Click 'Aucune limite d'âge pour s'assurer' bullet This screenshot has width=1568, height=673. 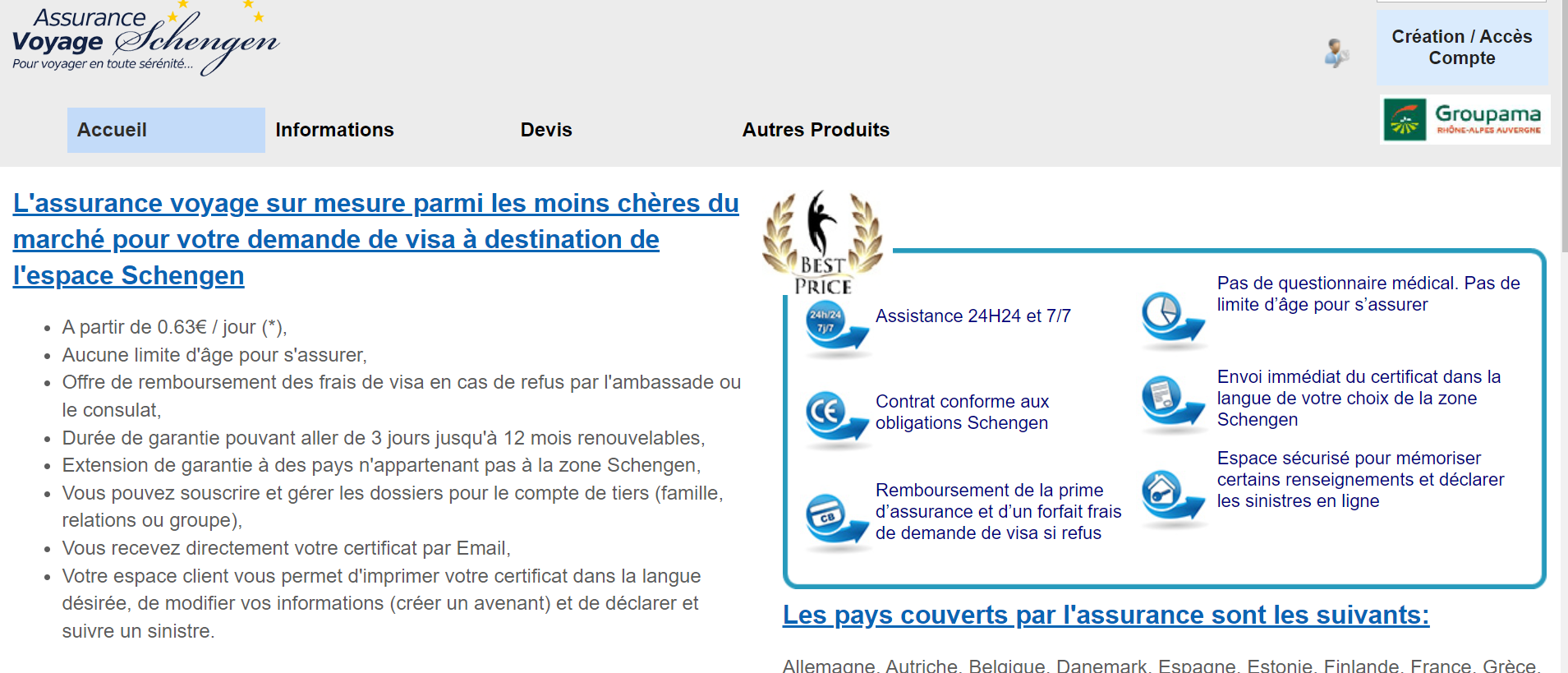[x=214, y=355]
